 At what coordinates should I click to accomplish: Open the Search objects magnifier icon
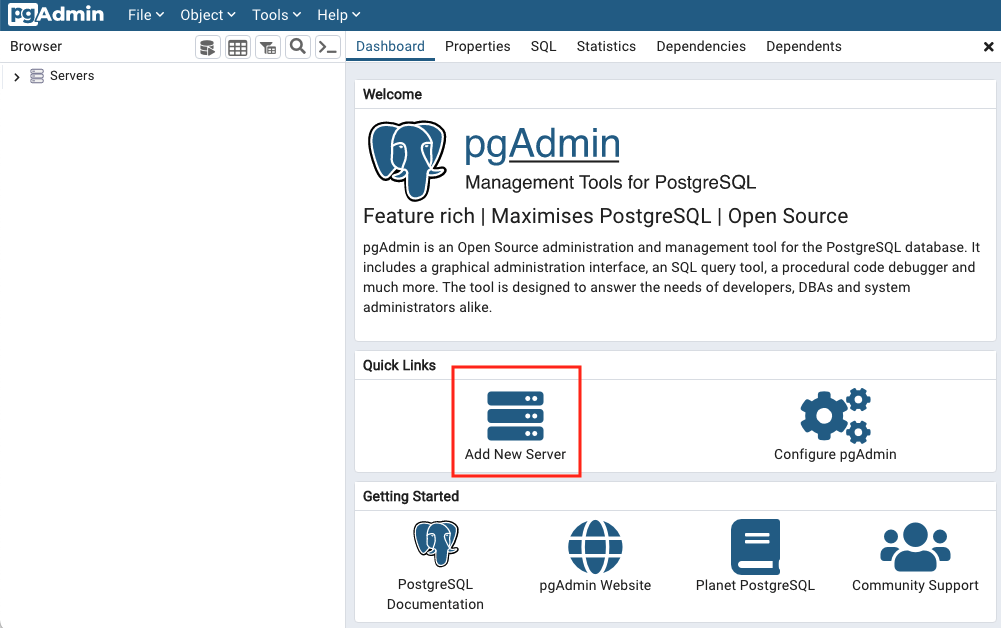tap(297, 46)
